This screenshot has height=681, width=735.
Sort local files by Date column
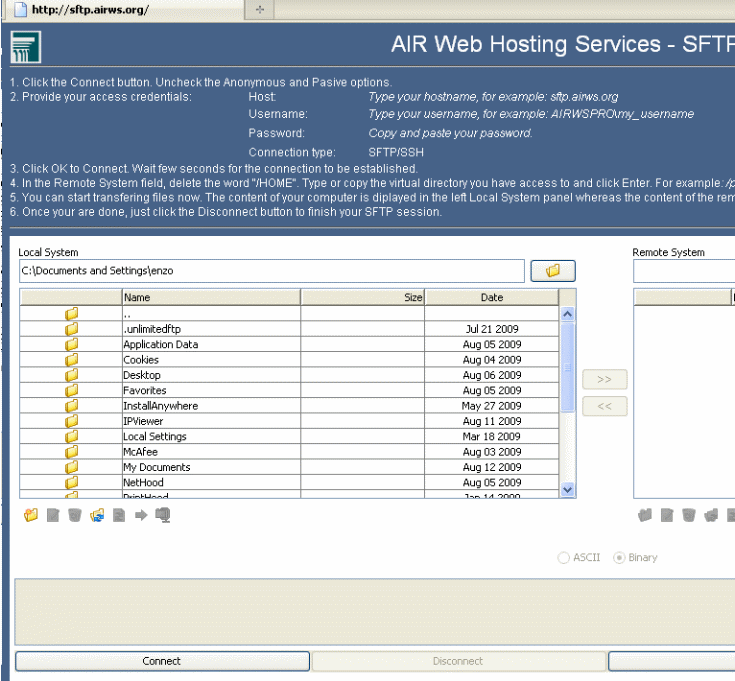pos(491,297)
